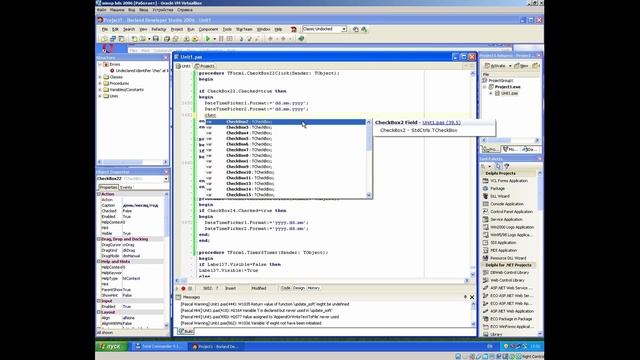
Task: Select Unit1.pas in Project Manager tree
Action: click(x=509, y=93)
